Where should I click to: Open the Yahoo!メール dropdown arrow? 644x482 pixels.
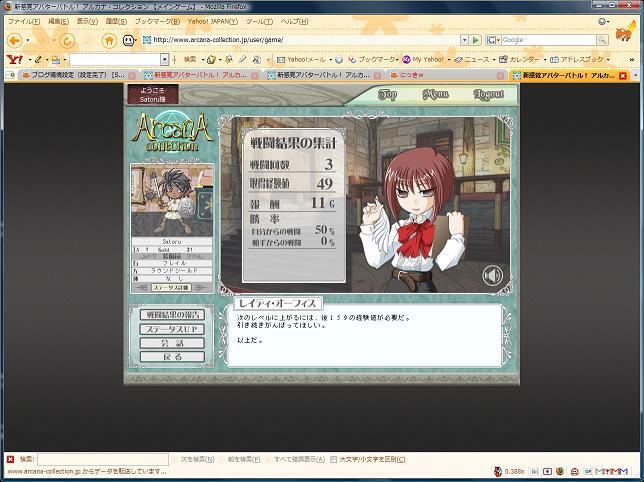tap(330, 60)
